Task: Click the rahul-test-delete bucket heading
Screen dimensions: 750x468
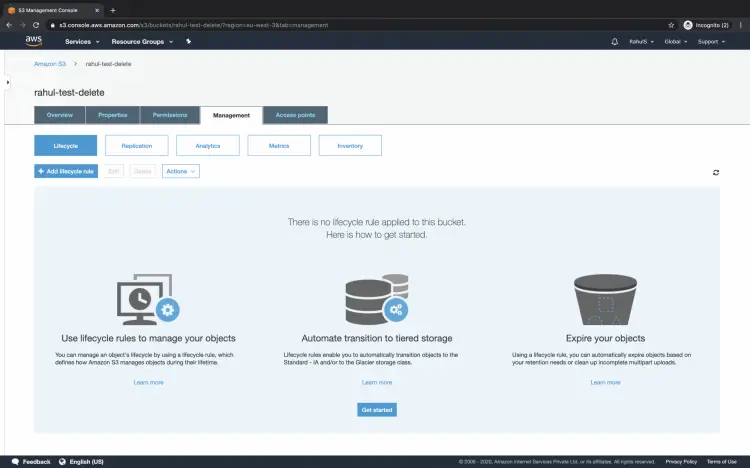Action: tap(69, 92)
